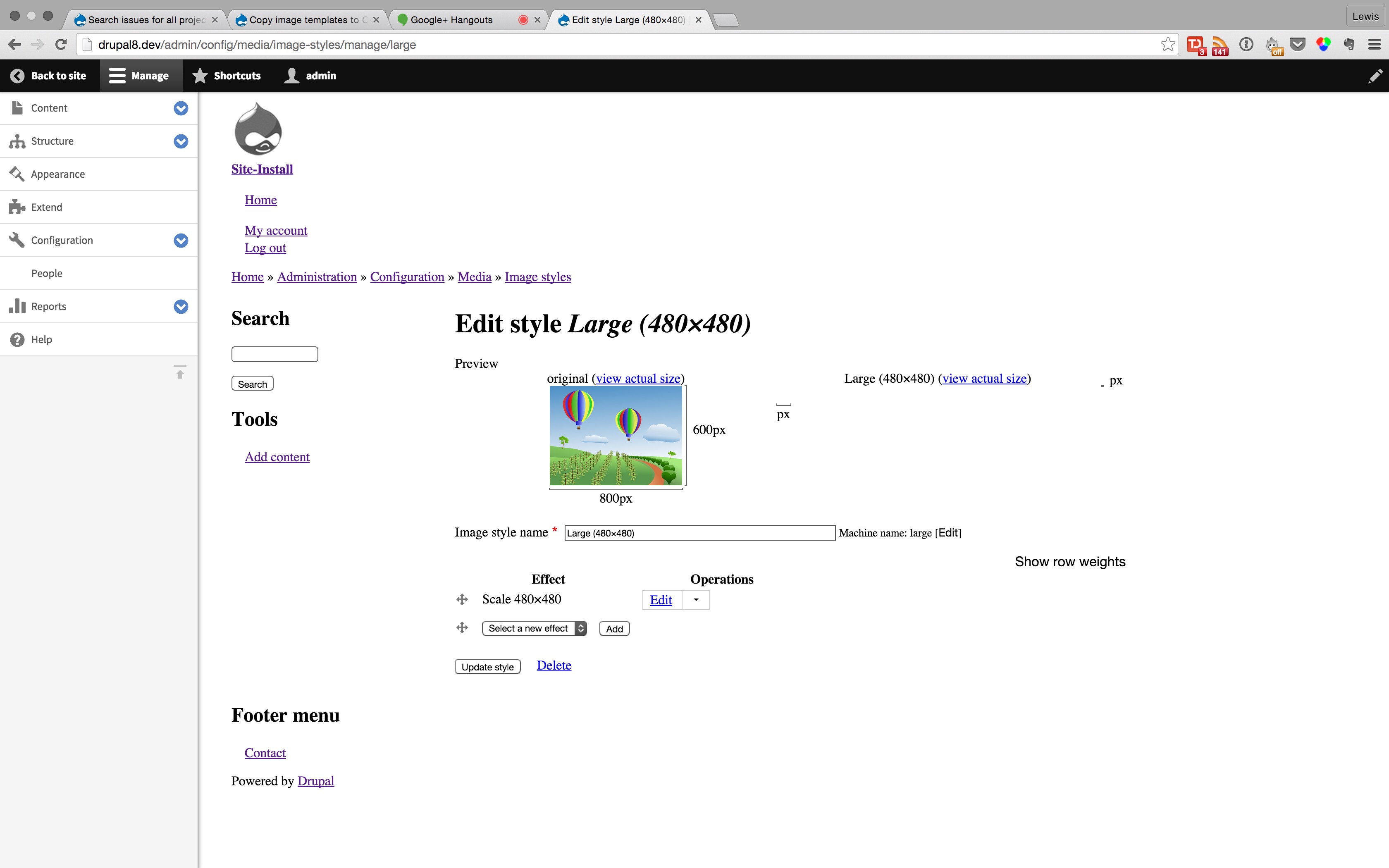Viewport: 1389px width, 868px height.
Task: Click the Lewis profile button
Action: coord(1365,16)
